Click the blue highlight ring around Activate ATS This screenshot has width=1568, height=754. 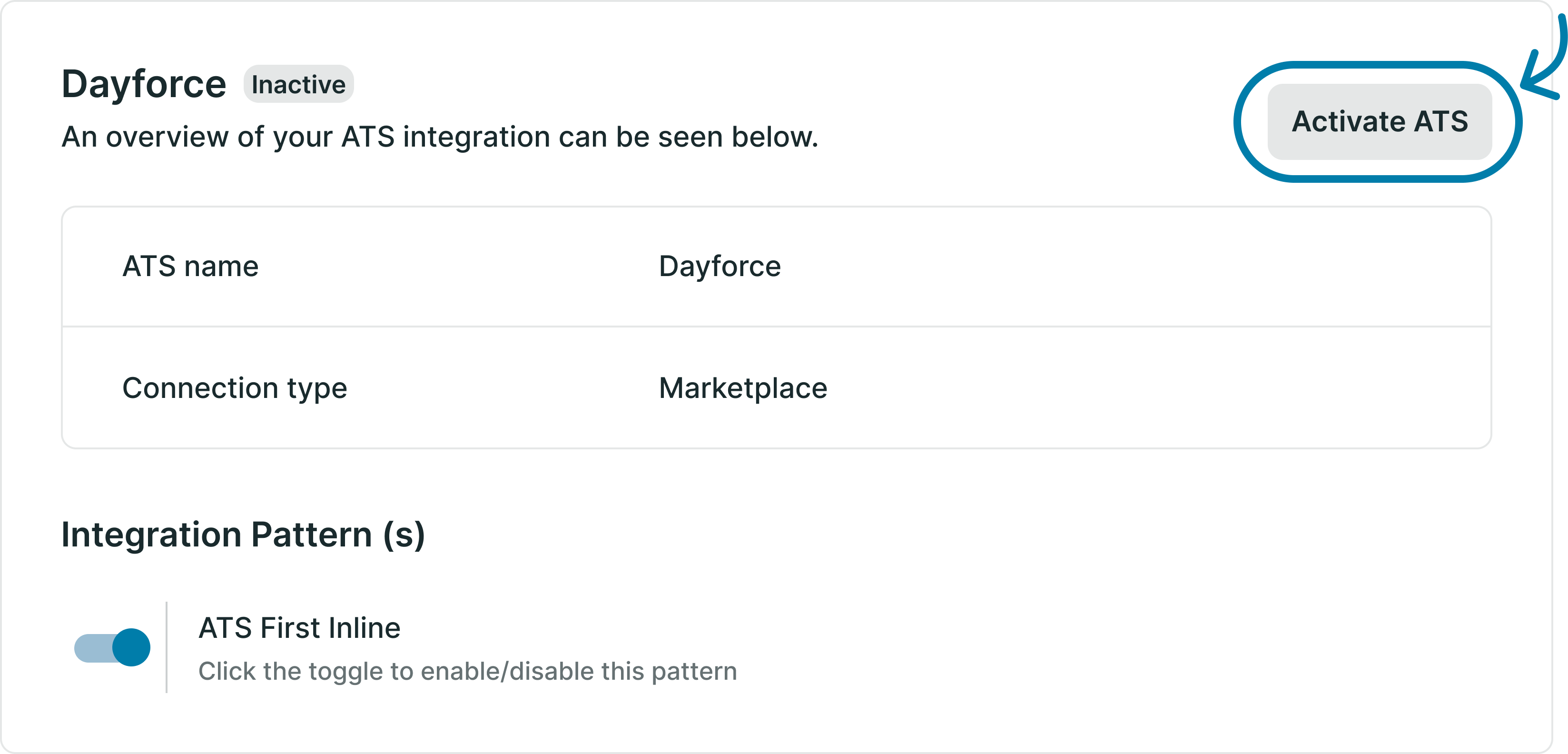1379,65
